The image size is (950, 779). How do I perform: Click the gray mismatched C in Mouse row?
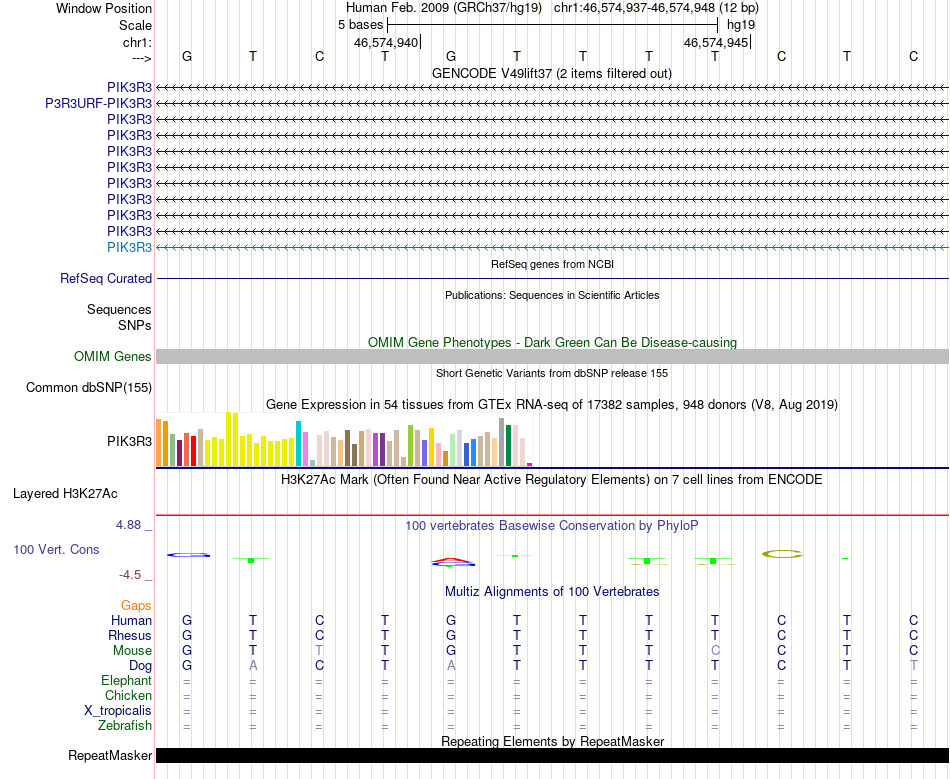tap(715, 651)
